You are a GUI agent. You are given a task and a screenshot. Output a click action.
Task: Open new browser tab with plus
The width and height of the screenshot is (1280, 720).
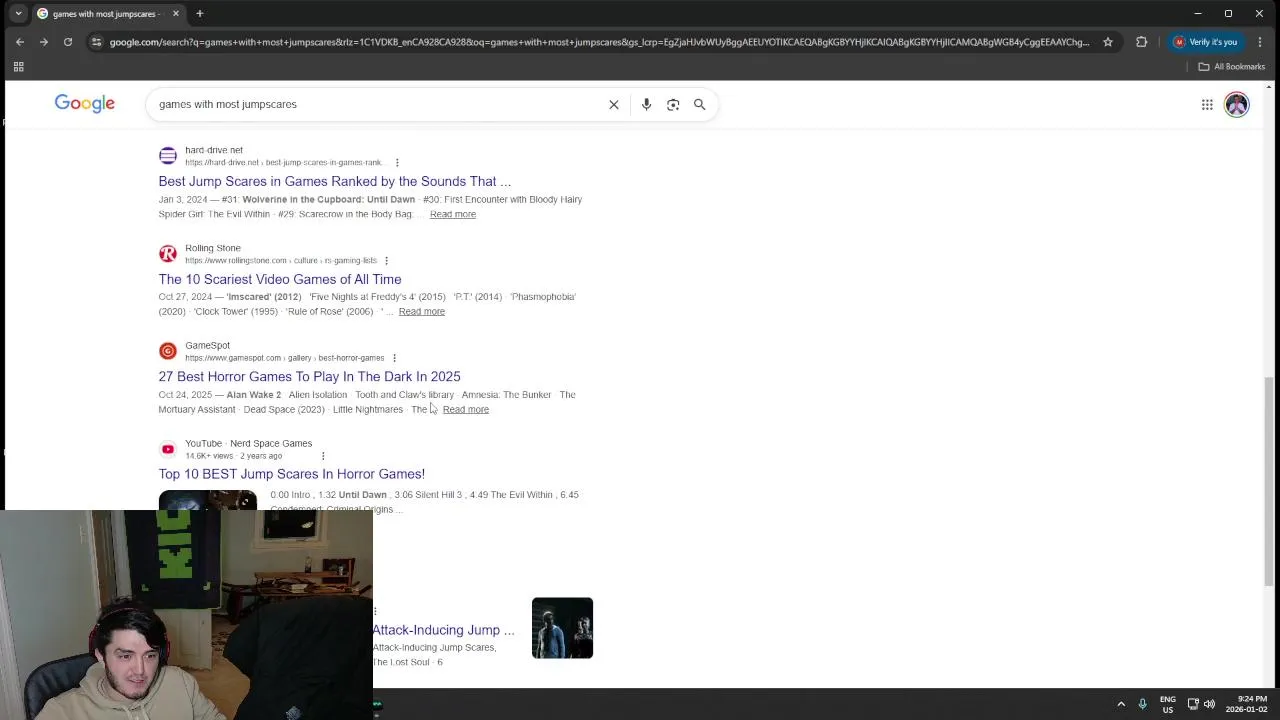(200, 13)
